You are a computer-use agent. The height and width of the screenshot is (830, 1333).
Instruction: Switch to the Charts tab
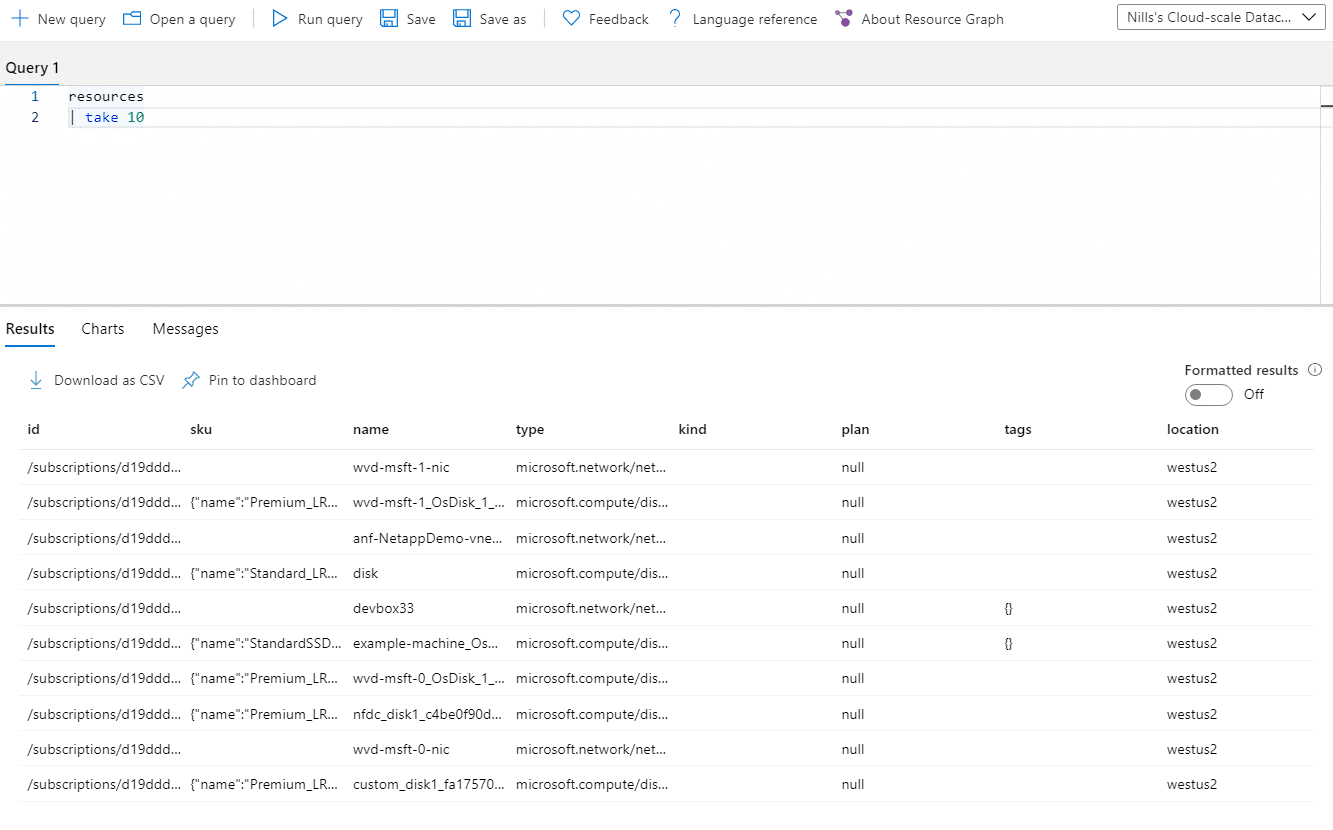(x=103, y=329)
